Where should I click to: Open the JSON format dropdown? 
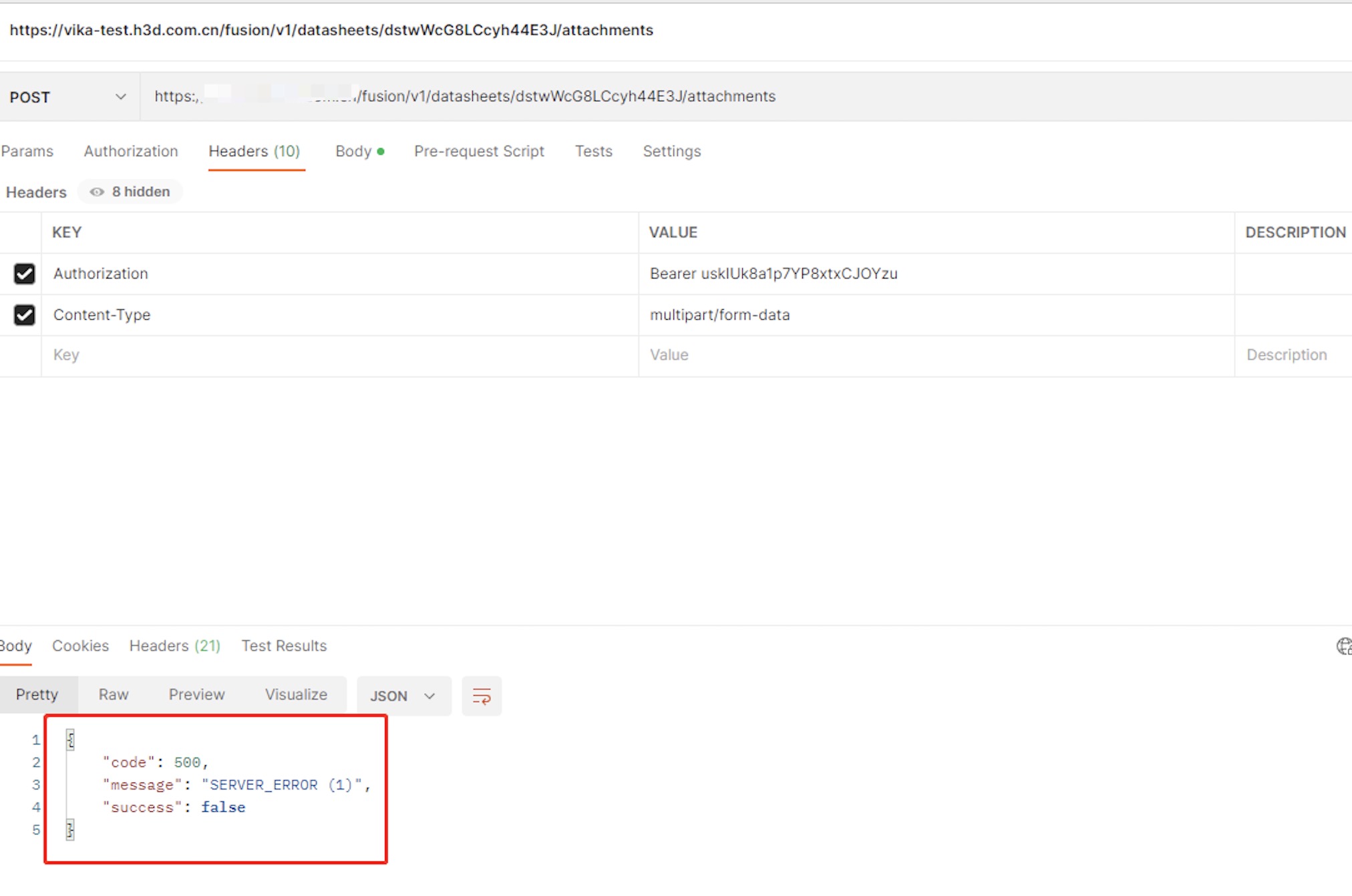click(x=403, y=696)
